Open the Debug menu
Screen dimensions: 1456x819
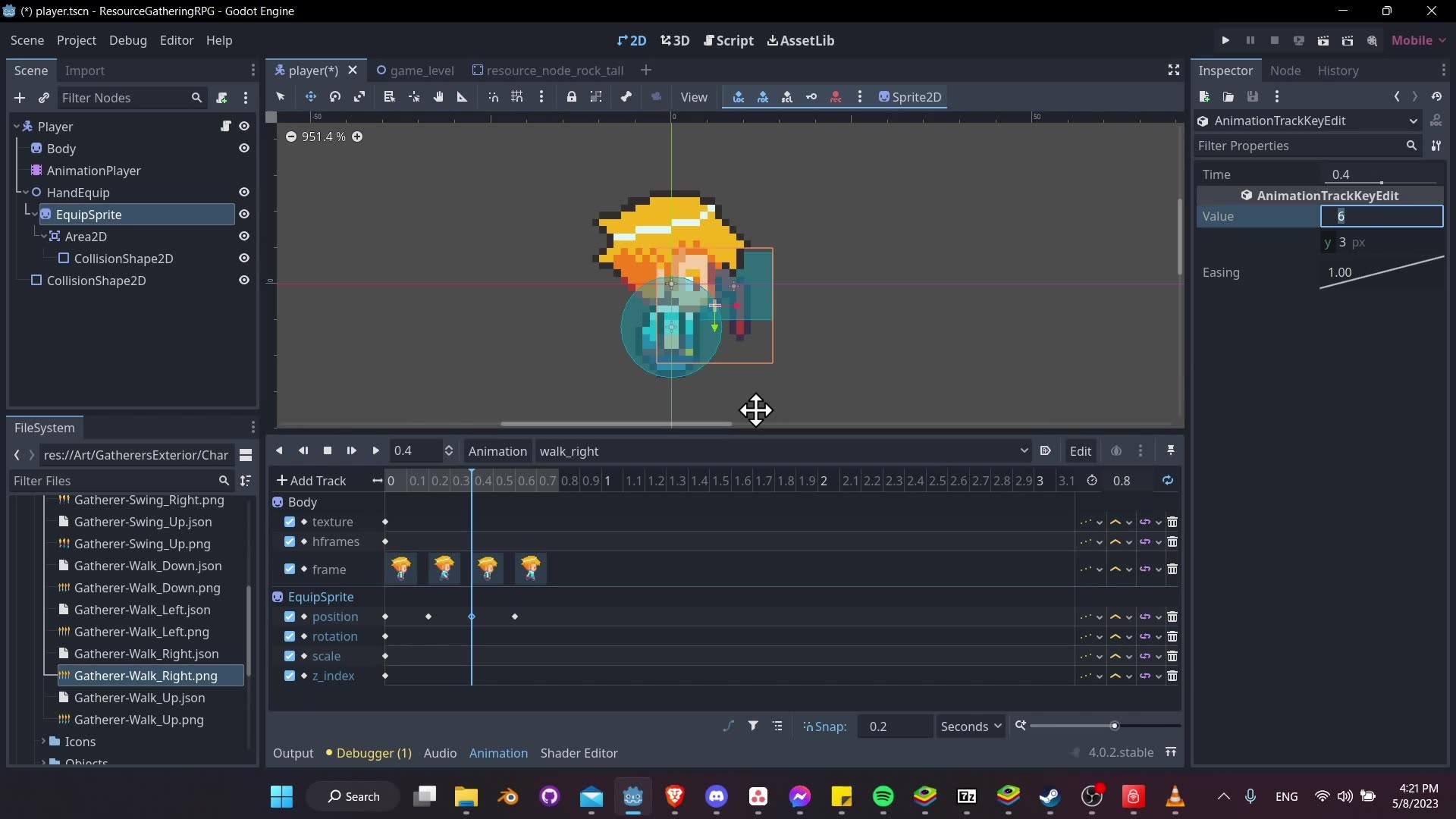click(x=128, y=40)
